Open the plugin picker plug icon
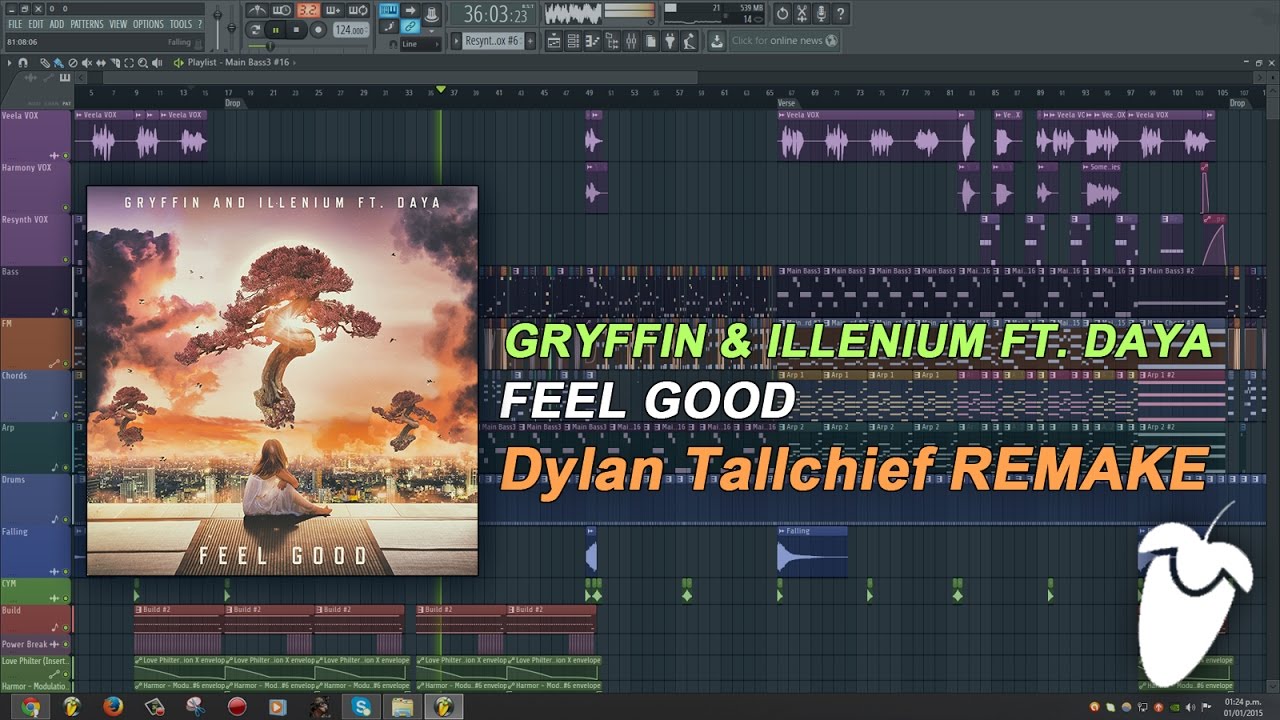This screenshot has width=1280, height=720. [670, 41]
